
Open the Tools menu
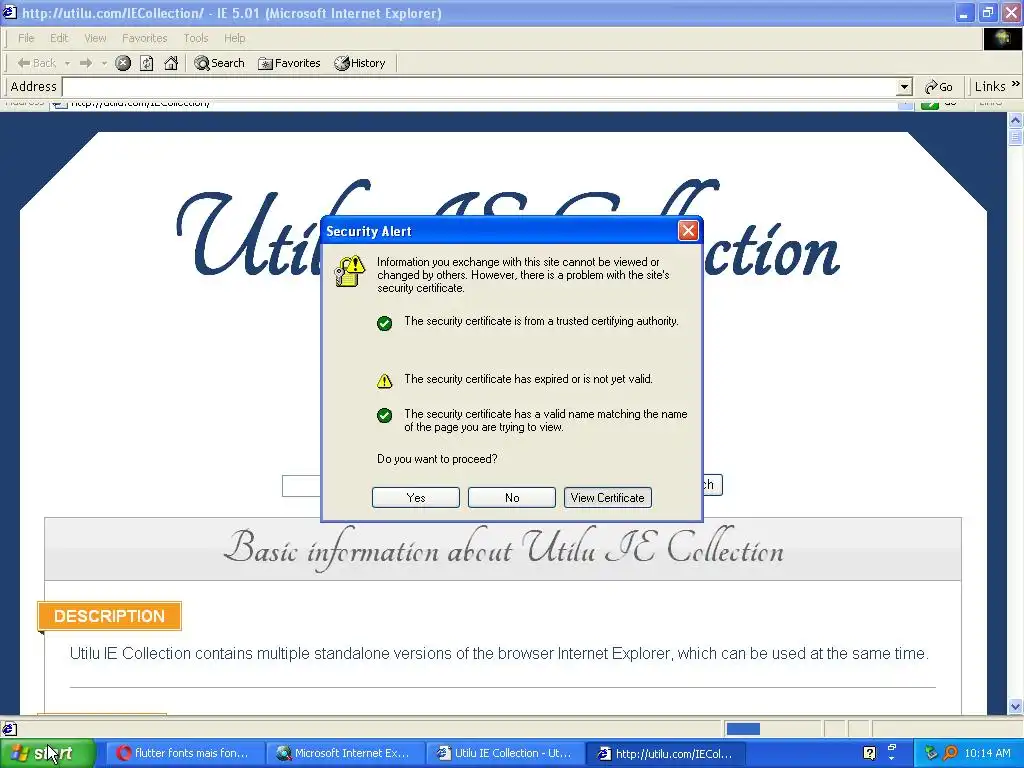pyautogui.click(x=195, y=38)
